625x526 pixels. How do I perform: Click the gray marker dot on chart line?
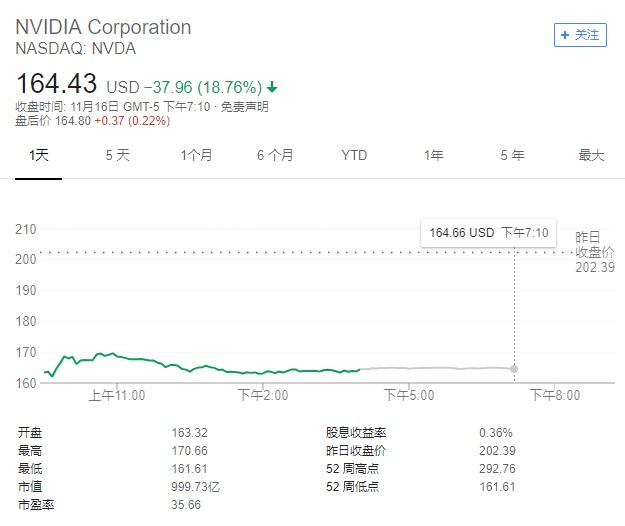click(514, 369)
